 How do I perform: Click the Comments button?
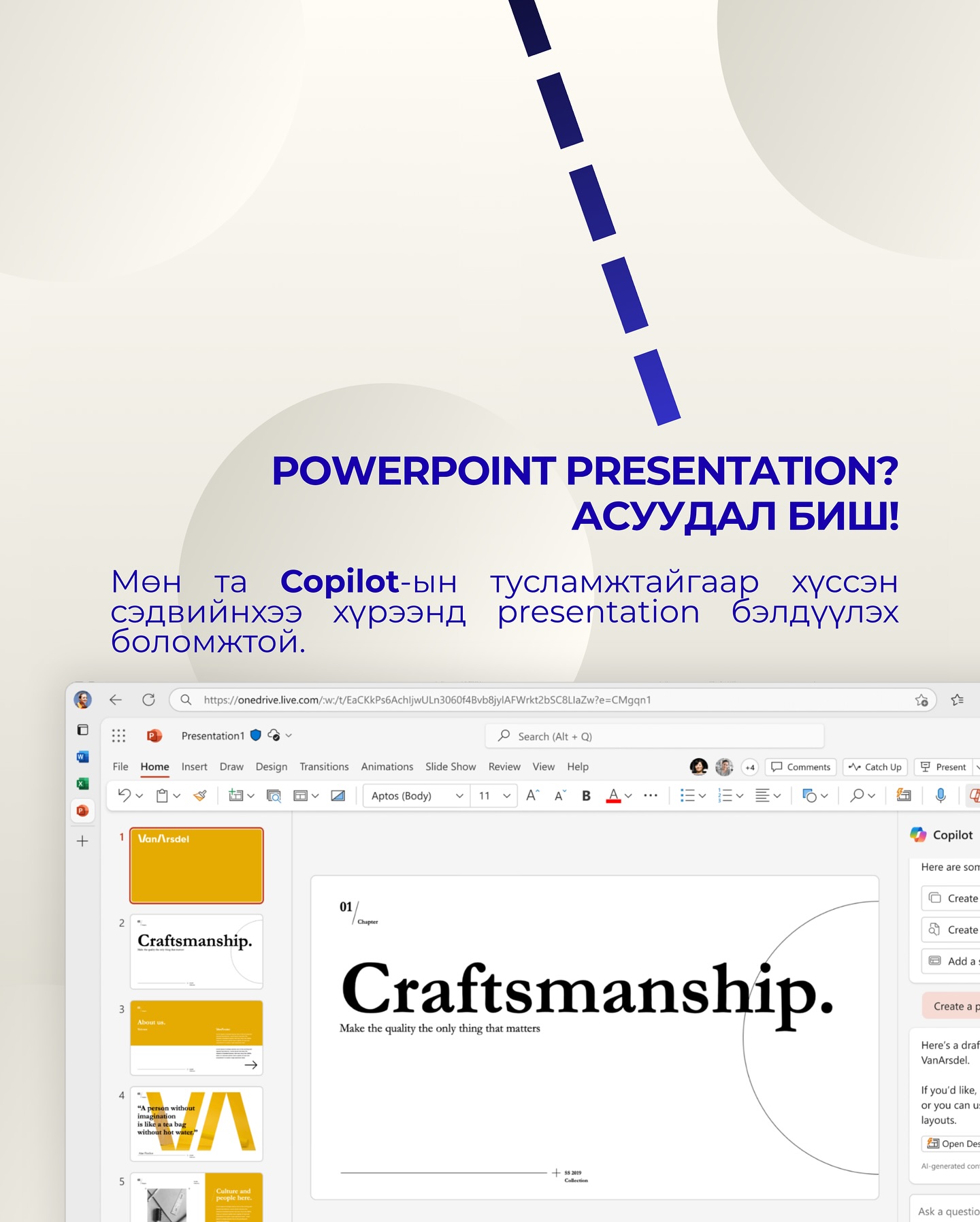801,767
